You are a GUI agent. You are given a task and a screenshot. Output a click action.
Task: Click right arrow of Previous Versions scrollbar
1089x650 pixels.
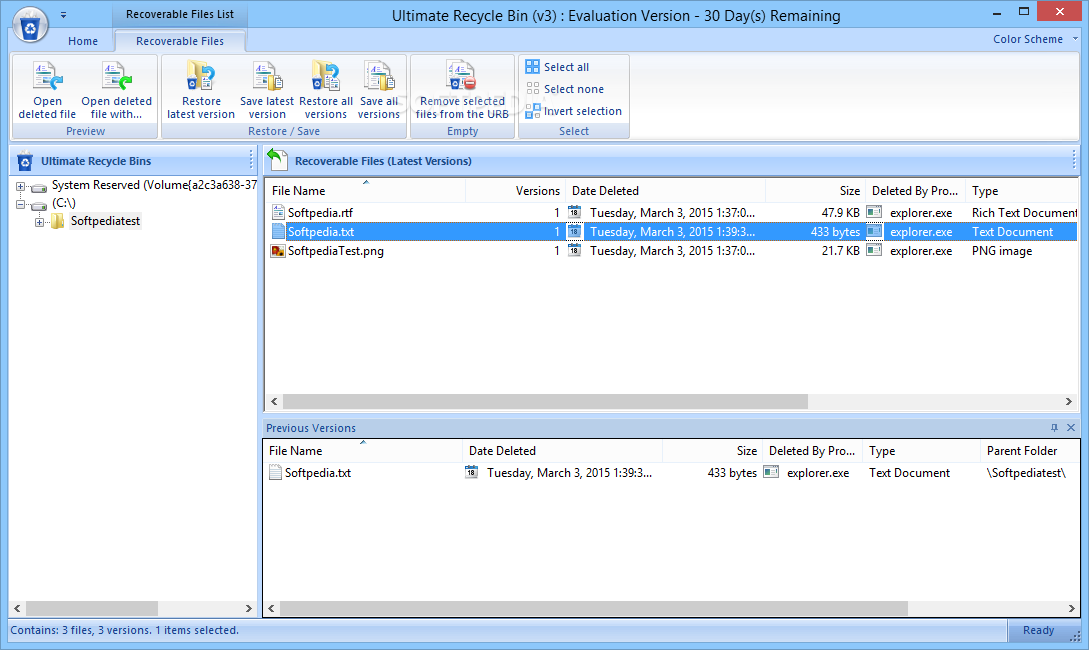1072,608
